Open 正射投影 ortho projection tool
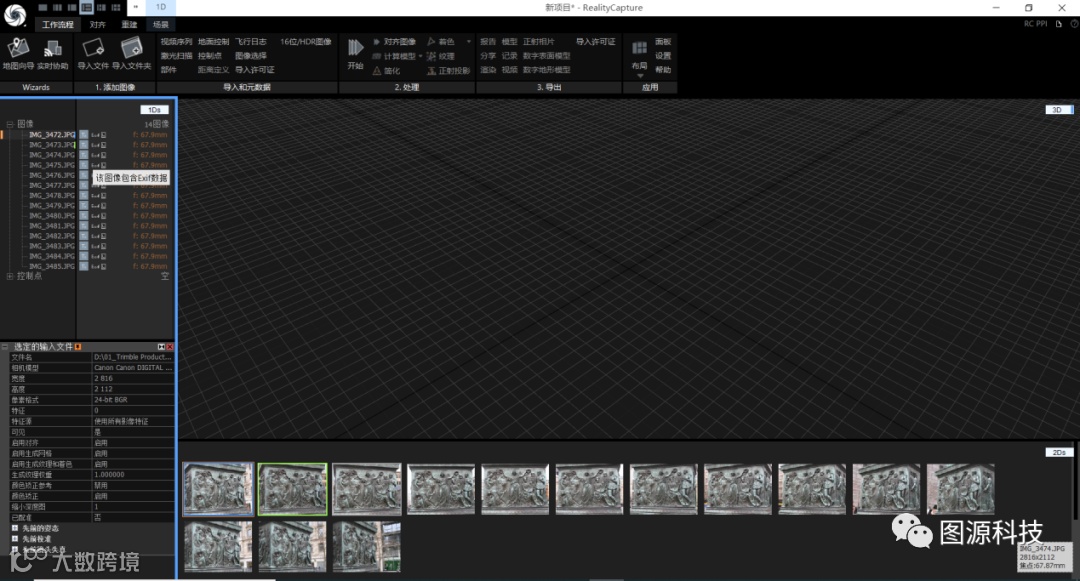 [448, 71]
